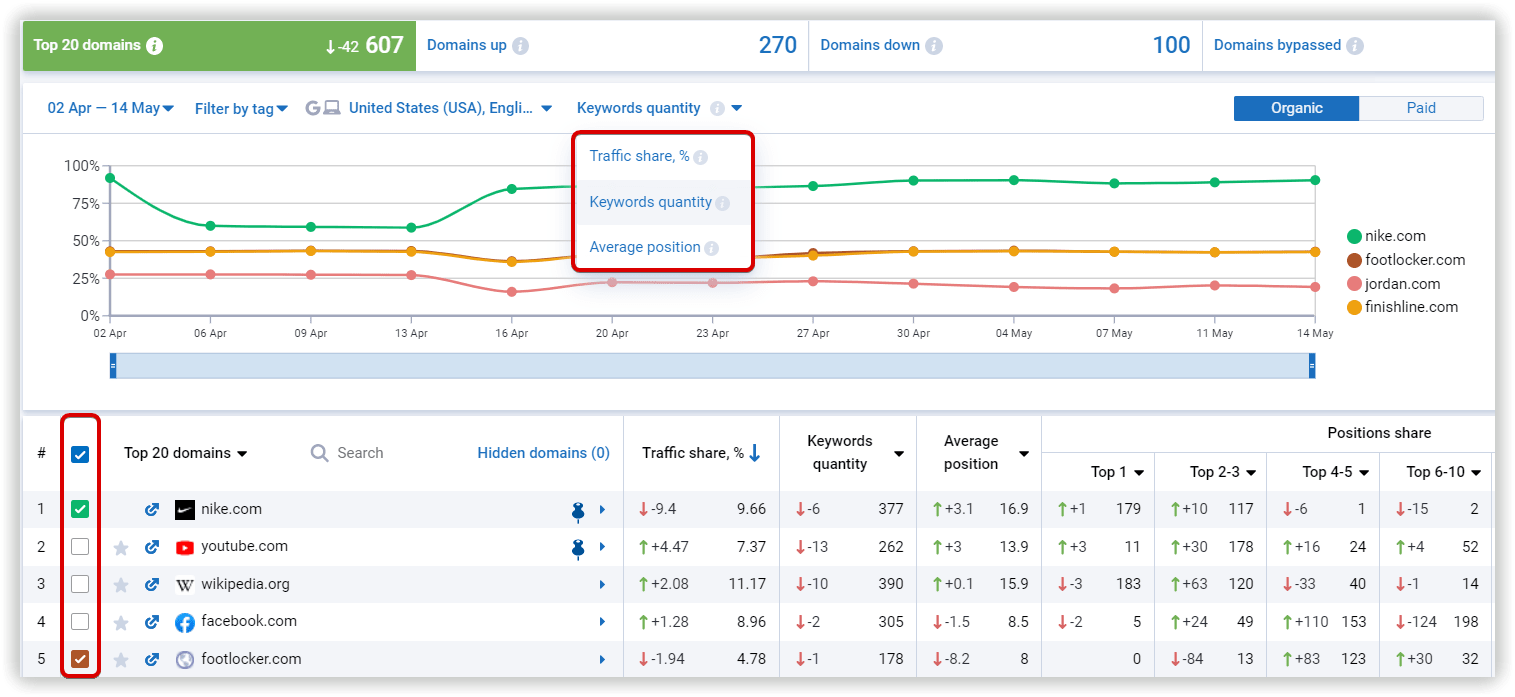Select Traffic share, % from the menu
This screenshot has height=697, width=1515.
coord(639,156)
